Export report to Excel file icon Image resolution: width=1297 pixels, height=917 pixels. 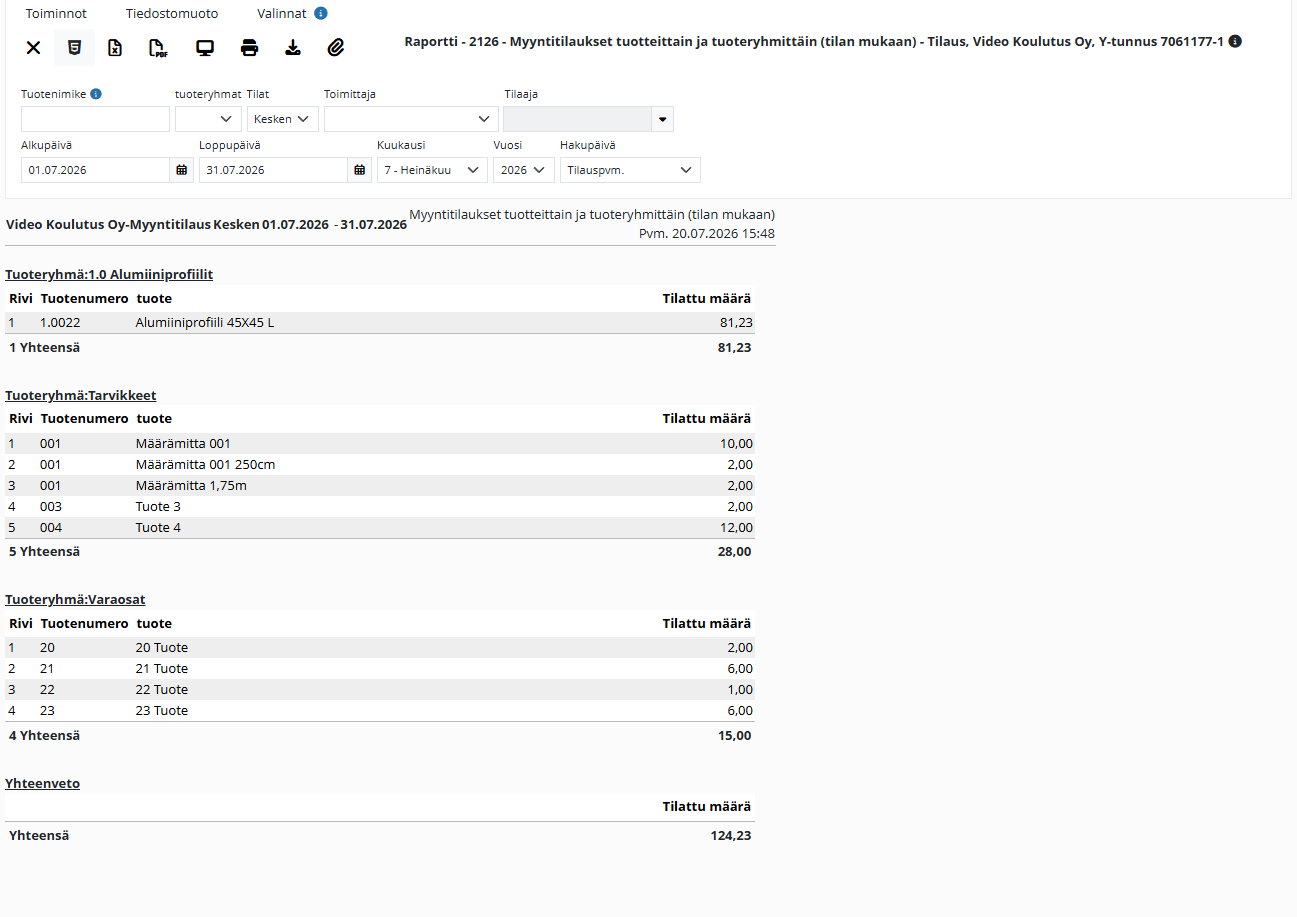(x=115, y=47)
